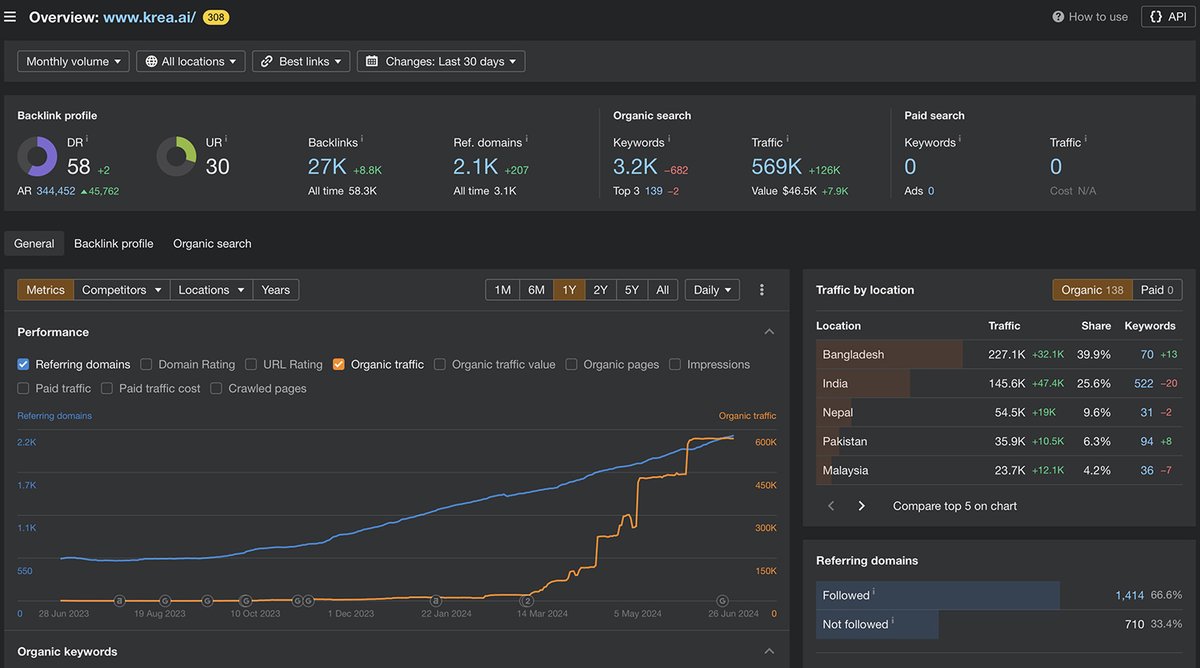This screenshot has height=668, width=1200.
Task: Open the Changes: Last 30 days dropdown
Action: pyautogui.click(x=441, y=62)
